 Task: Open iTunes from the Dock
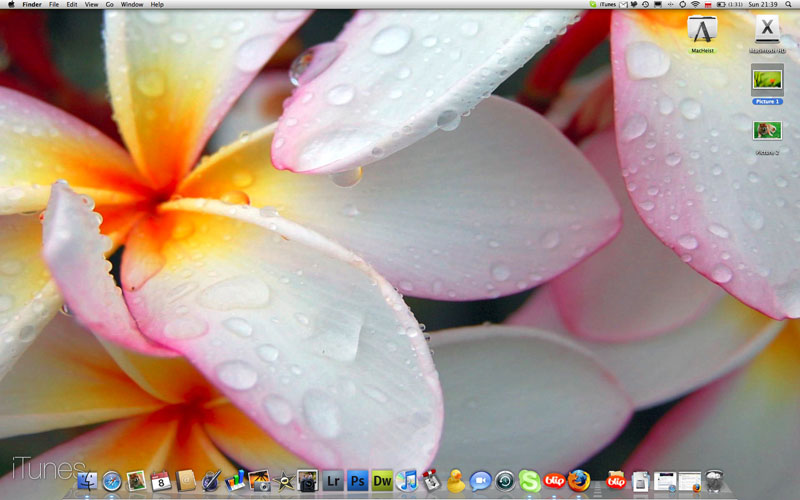[407, 481]
